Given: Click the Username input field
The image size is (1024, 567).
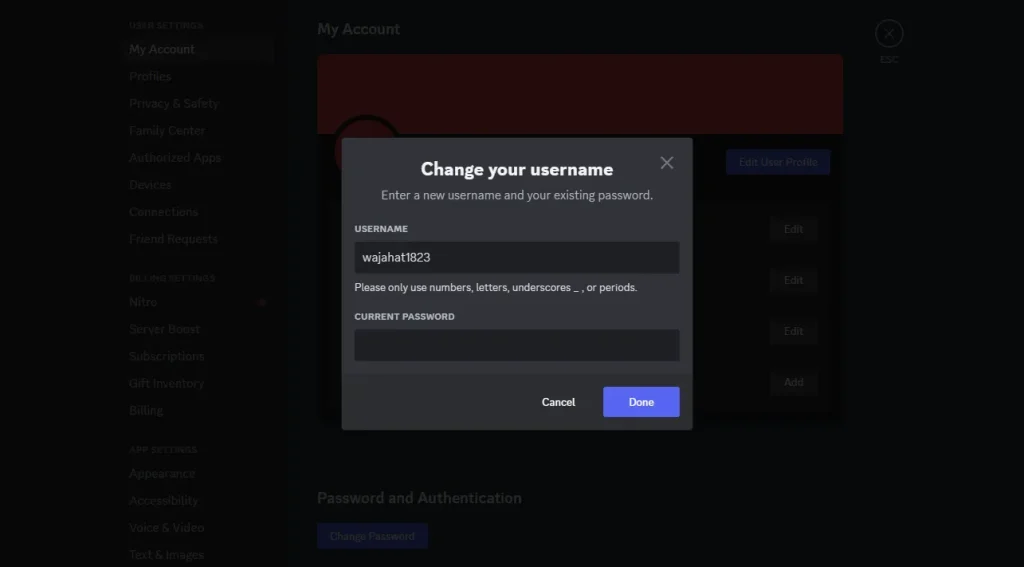Looking at the screenshot, I should pyautogui.click(x=517, y=257).
